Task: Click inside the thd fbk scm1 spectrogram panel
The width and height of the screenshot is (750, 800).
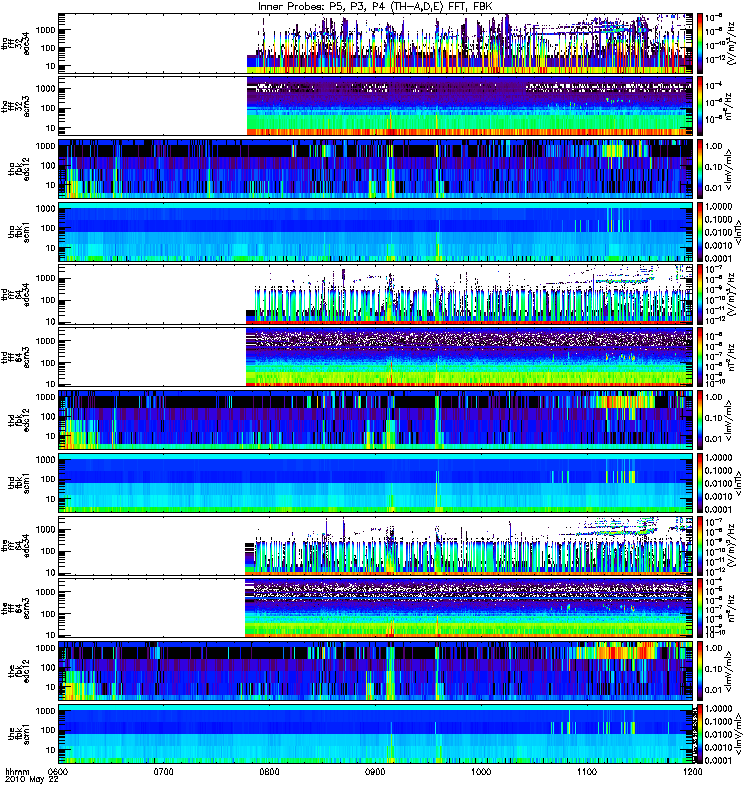Action: pos(376,483)
